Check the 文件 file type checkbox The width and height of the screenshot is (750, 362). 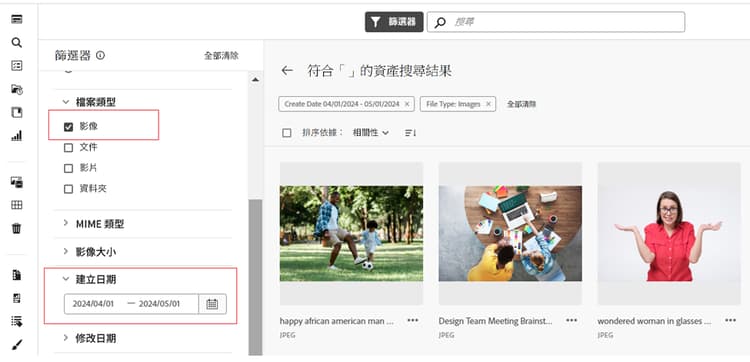point(68,148)
